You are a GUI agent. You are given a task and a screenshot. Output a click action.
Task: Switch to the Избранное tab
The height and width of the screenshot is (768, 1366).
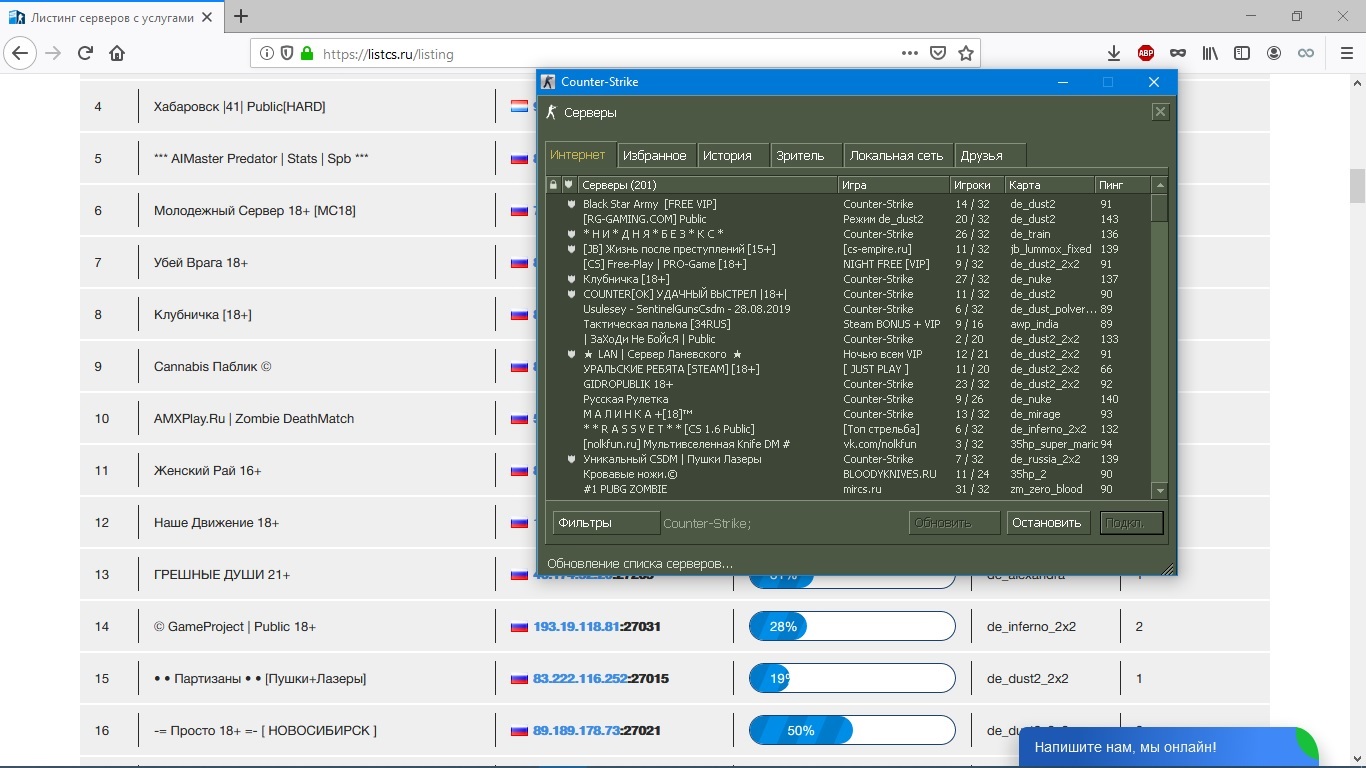click(655, 155)
